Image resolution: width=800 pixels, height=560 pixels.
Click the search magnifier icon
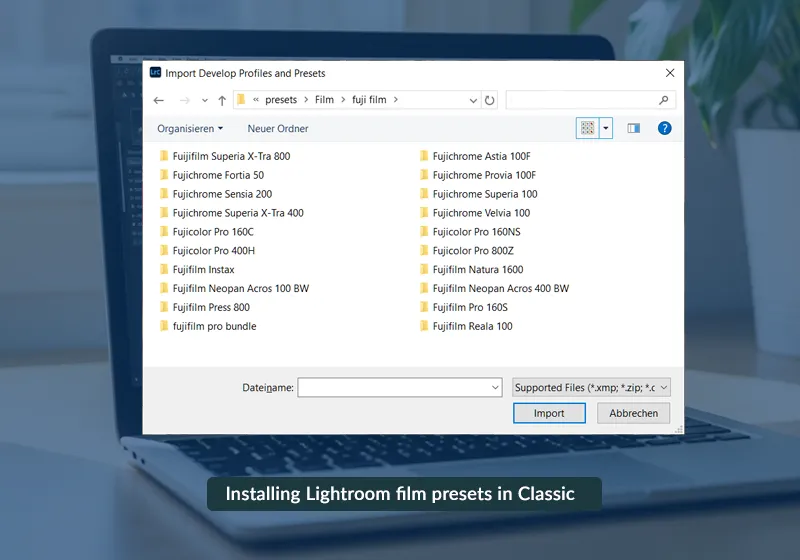[x=663, y=100]
